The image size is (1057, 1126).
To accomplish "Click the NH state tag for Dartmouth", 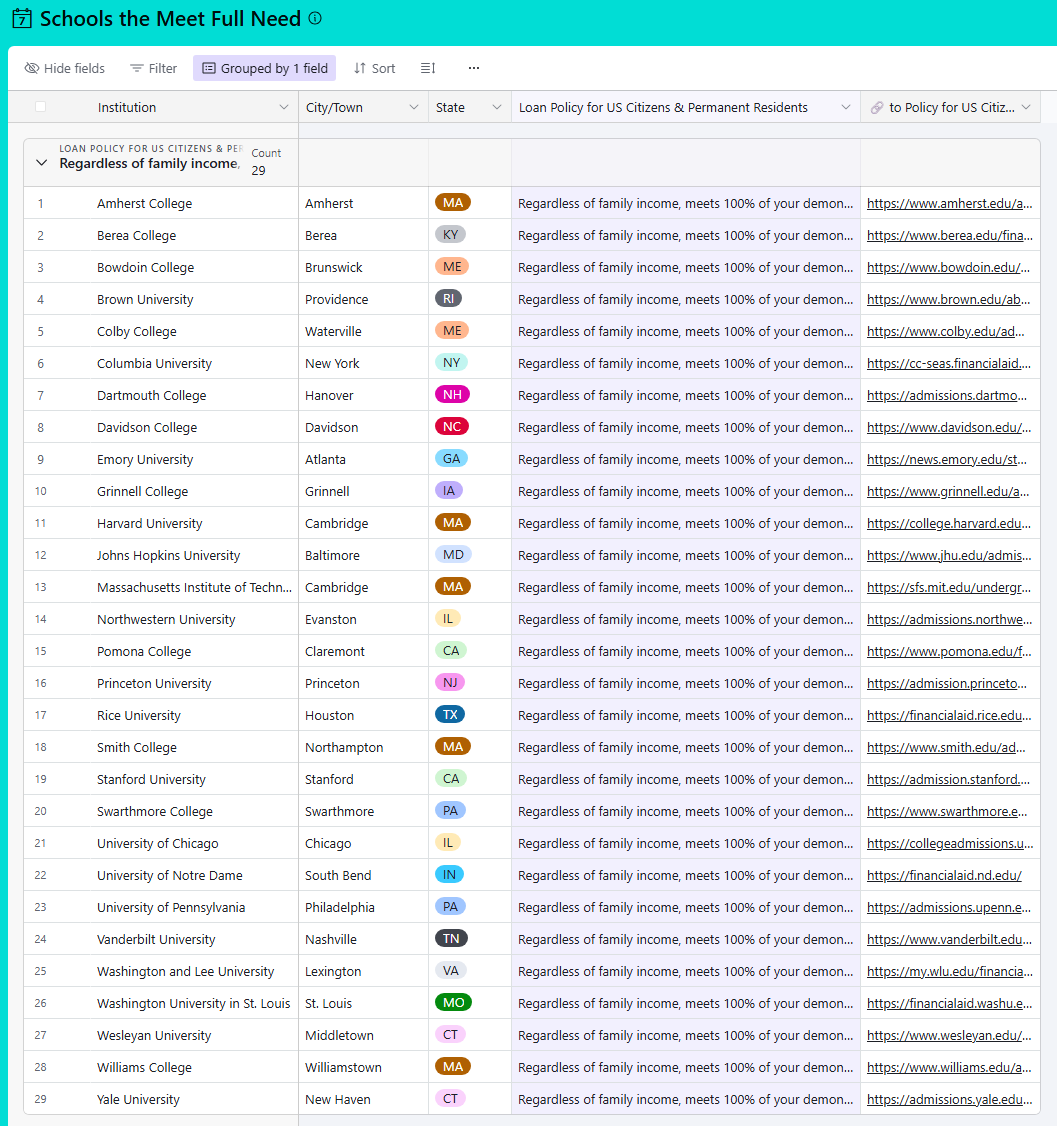I will [452, 395].
